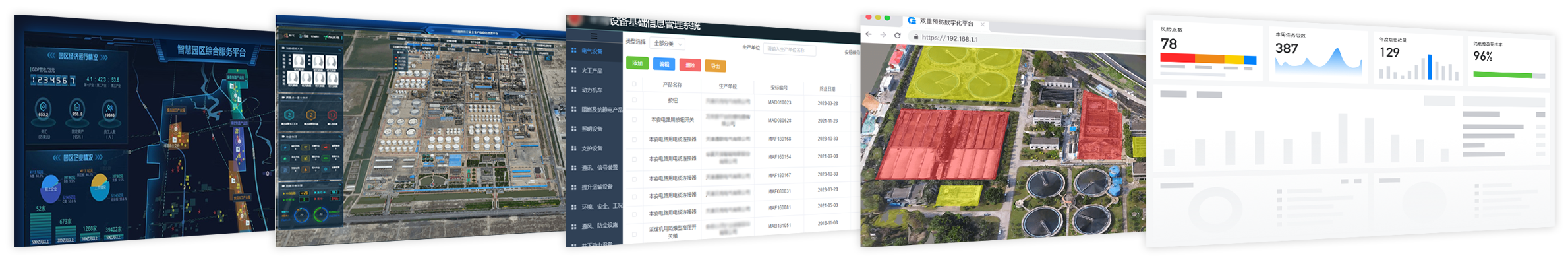Click the MAD010023 cell

click(779, 102)
